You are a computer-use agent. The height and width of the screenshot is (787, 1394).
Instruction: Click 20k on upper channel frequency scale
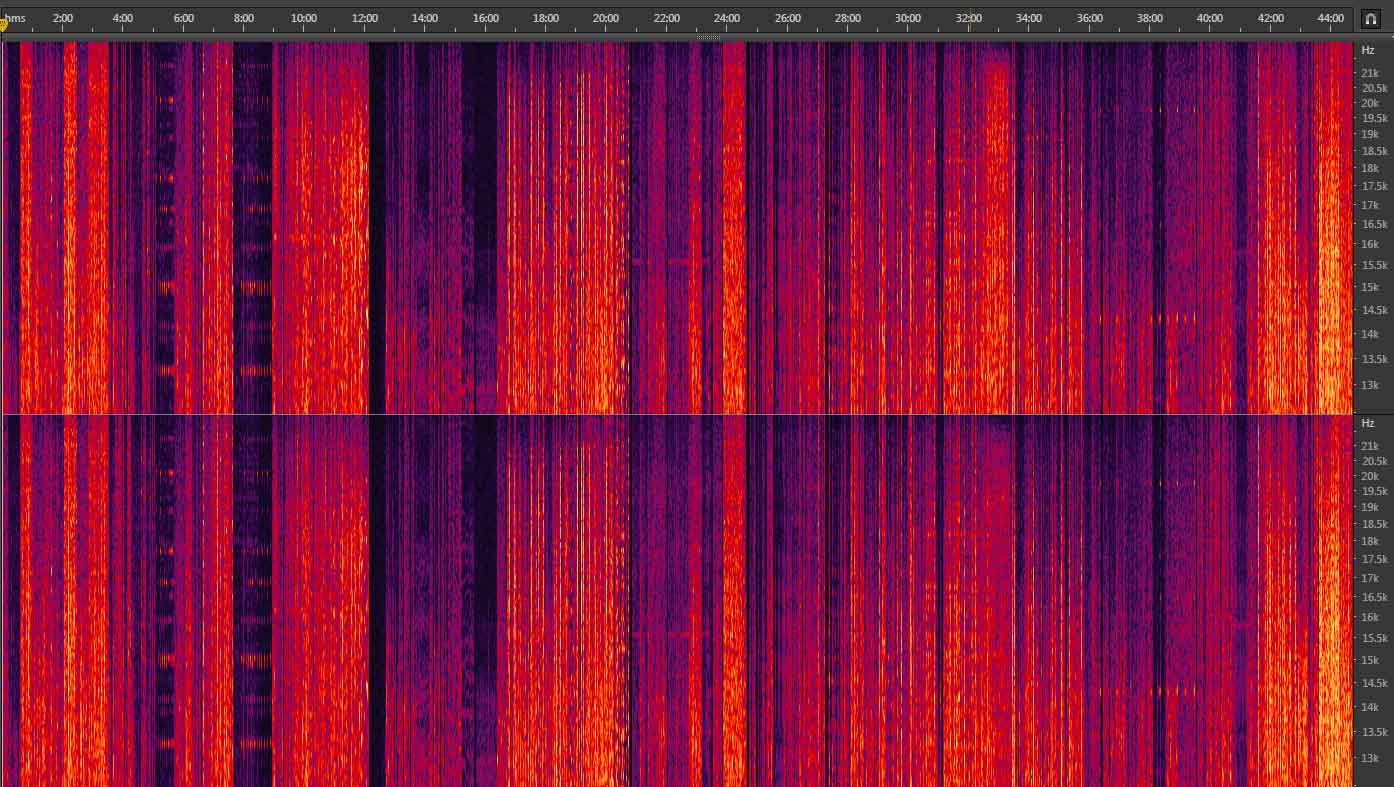click(x=1370, y=103)
